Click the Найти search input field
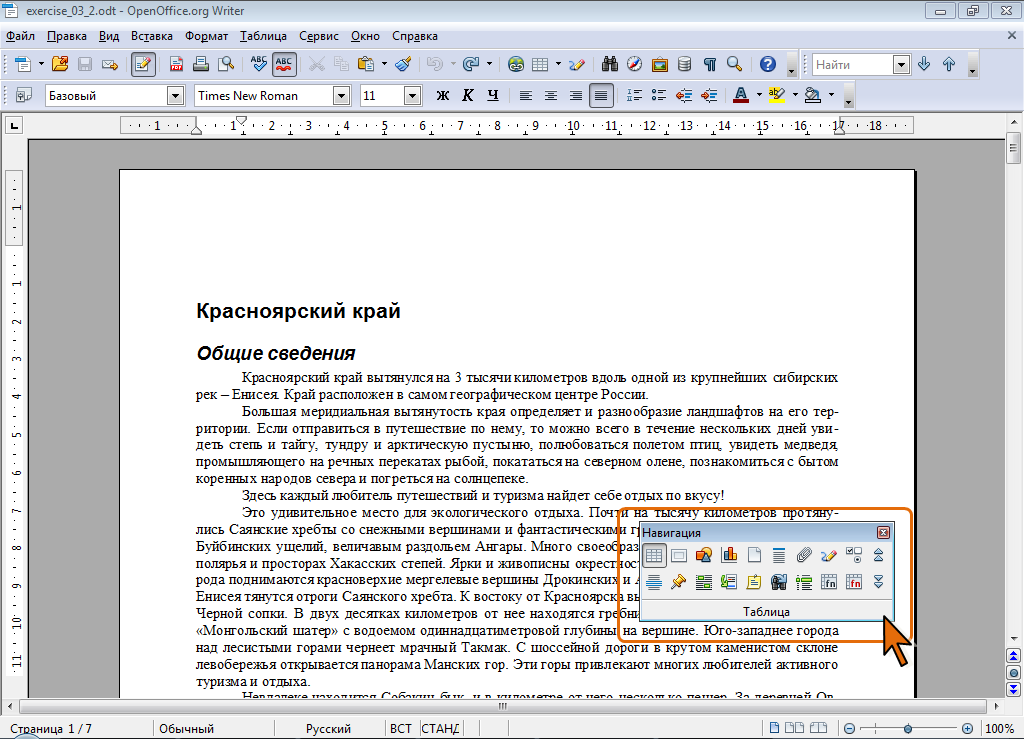This screenshot has height=739, width=1024. pyautogui.click(x=853, y=65)
